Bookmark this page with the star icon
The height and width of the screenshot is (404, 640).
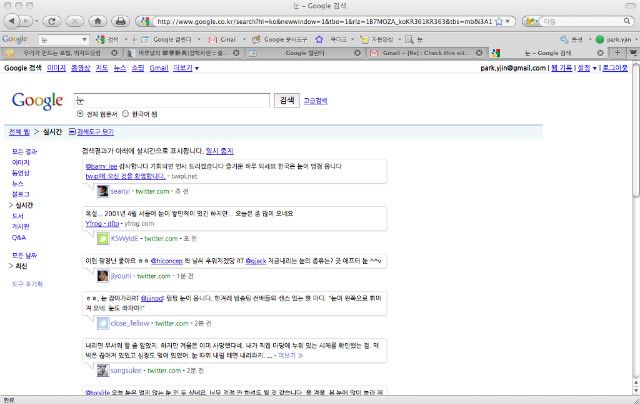pyautogui.click(x=499, y=22)
